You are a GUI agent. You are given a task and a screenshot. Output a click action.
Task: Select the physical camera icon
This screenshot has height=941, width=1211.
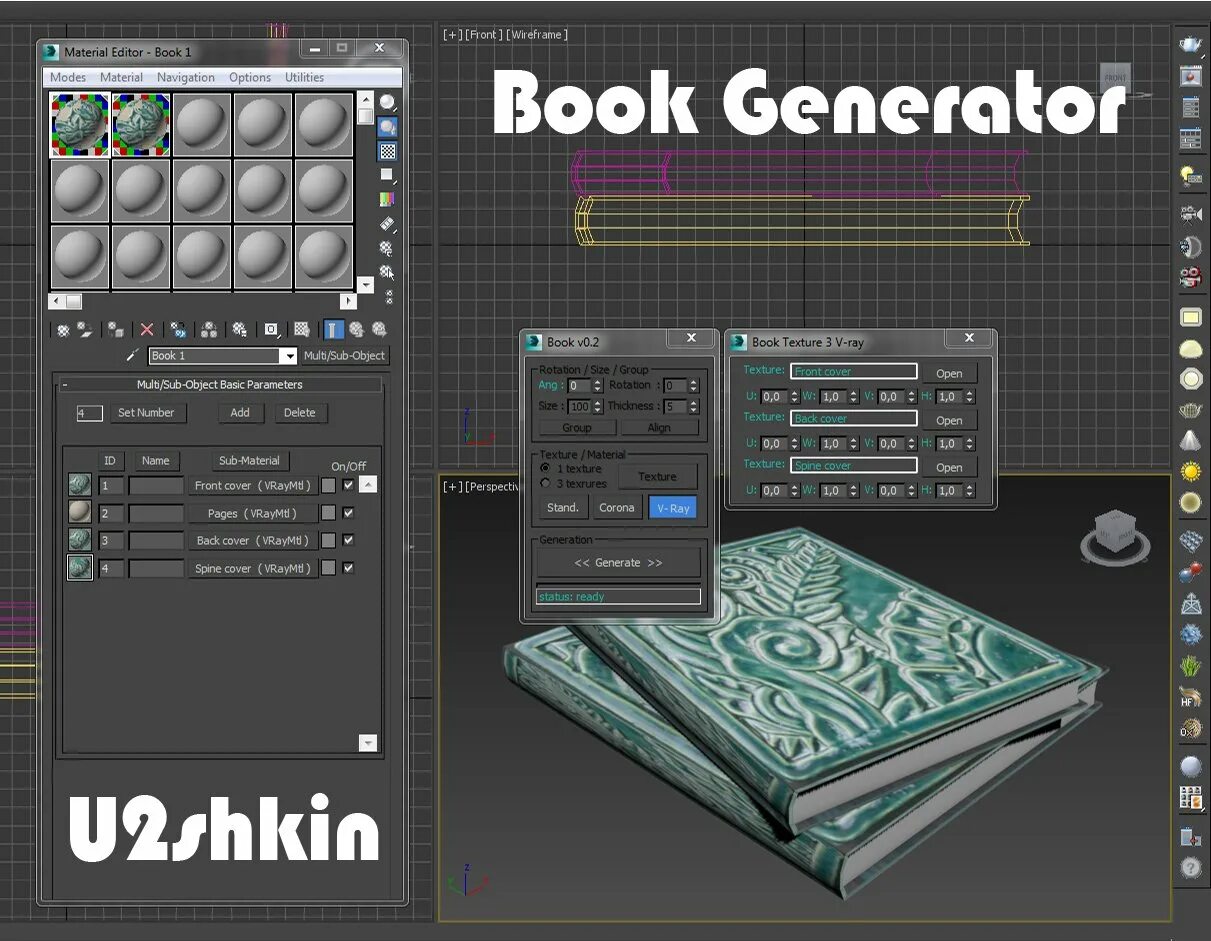click(x=1190, y=214)
